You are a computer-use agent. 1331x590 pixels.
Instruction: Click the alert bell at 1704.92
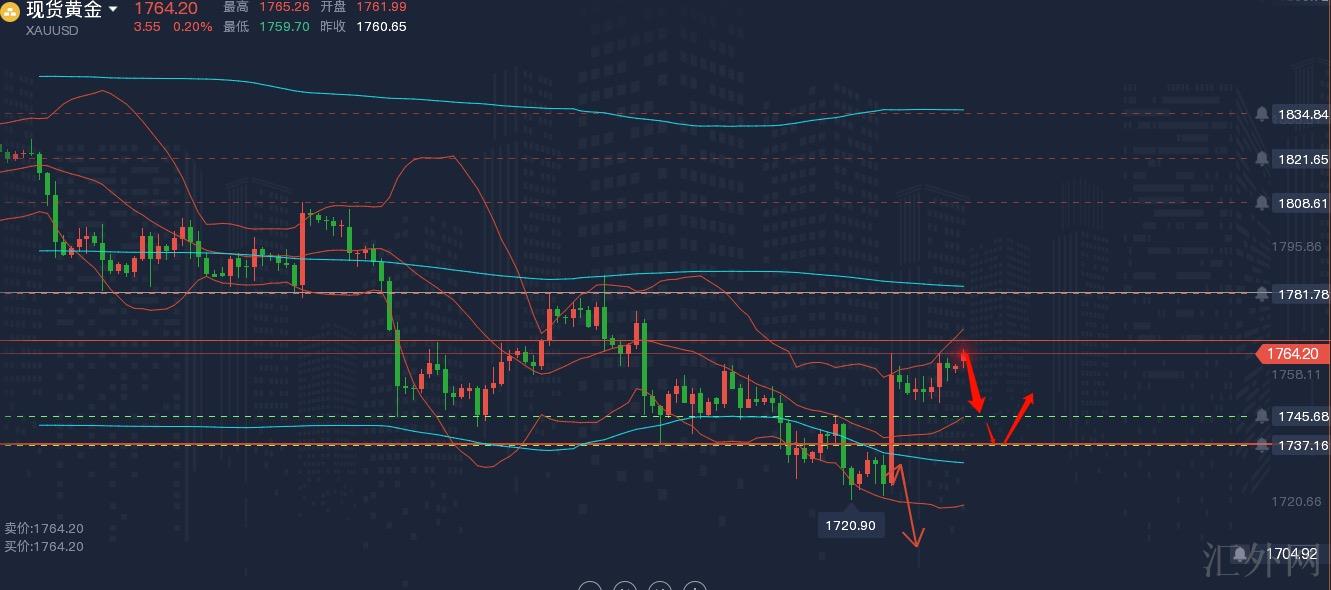[1240, 553]
